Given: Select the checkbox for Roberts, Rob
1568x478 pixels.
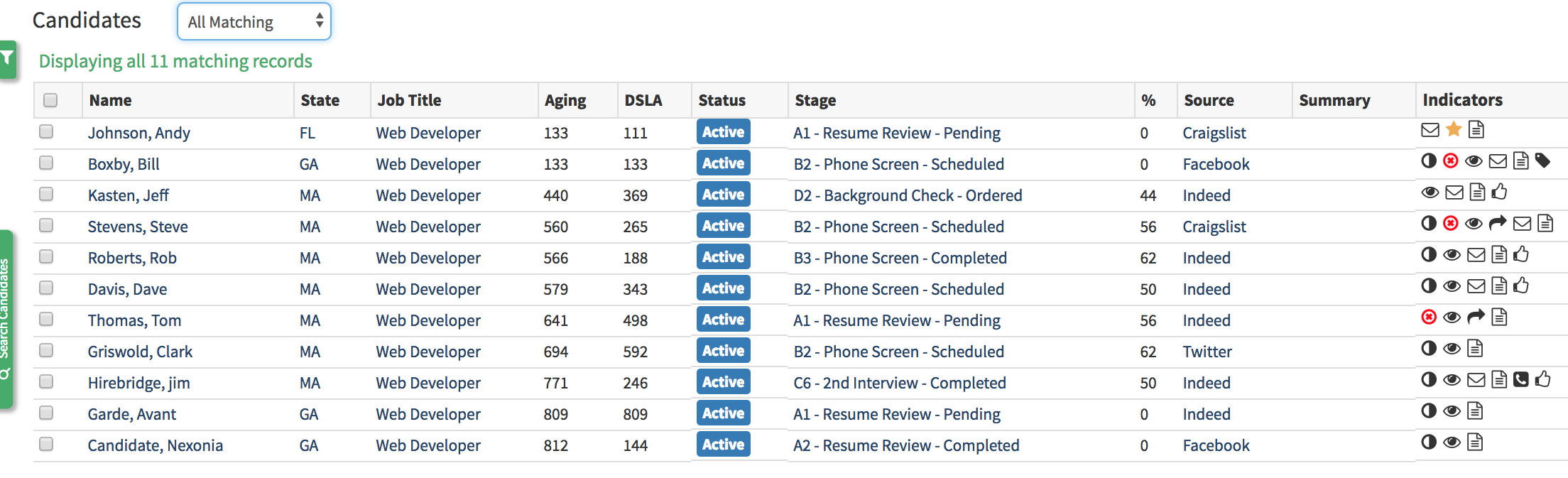Looking at the screenshot, I should pyautogui.click(x=46, y=256).
